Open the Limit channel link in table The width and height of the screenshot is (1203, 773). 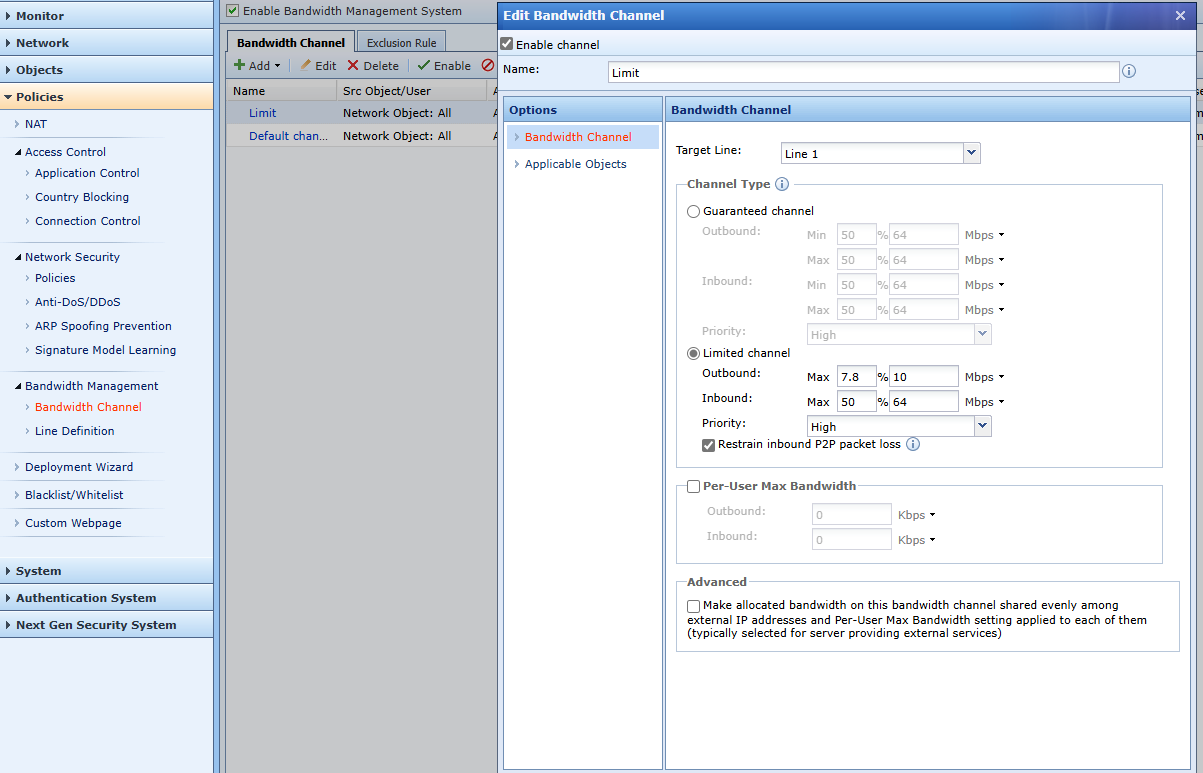262,113
